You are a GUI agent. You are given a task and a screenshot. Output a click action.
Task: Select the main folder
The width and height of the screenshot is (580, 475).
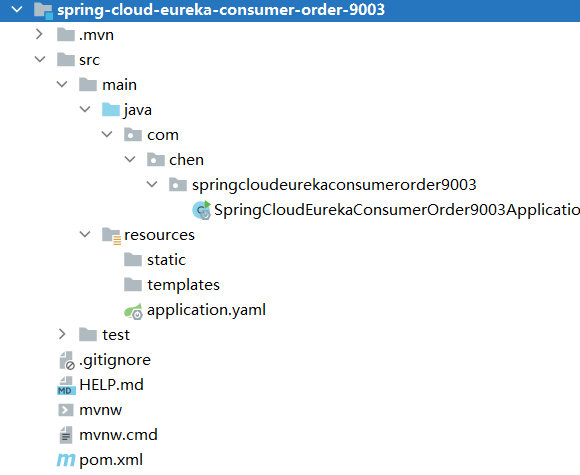click(x=108, y=85)
